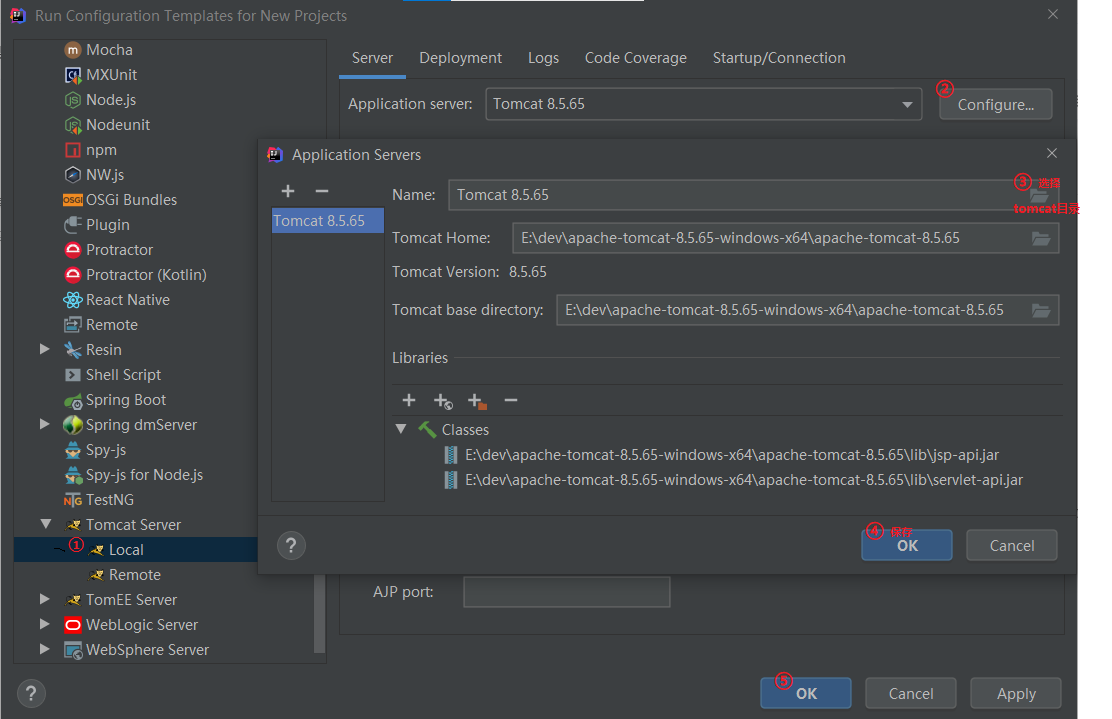Select Remote under Tomcat Server

click(x=135, y=574)
